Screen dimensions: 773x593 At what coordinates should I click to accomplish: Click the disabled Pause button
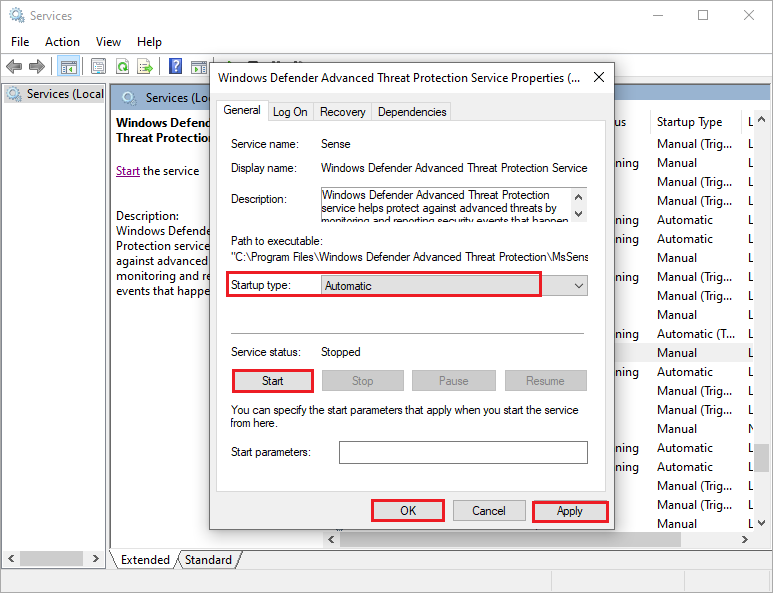(454, 381)
